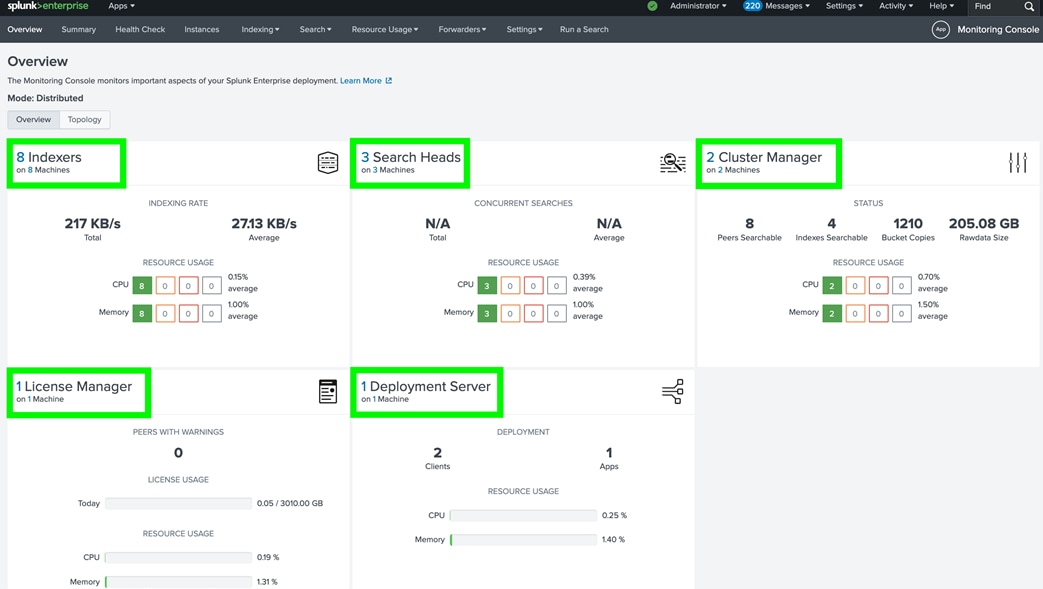The width and height of the screenshot is (1043, 589).
Task: Select Run a Search in navigation
Action: [x=584, y=29]
